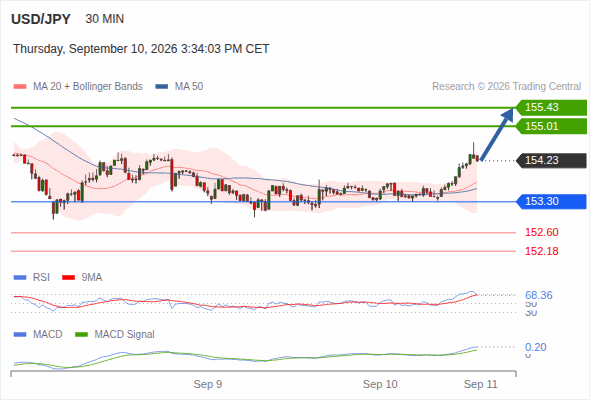
Task: Click the Sep 10 date axis label
Action: pyautogui.click(x=380, y=384)
